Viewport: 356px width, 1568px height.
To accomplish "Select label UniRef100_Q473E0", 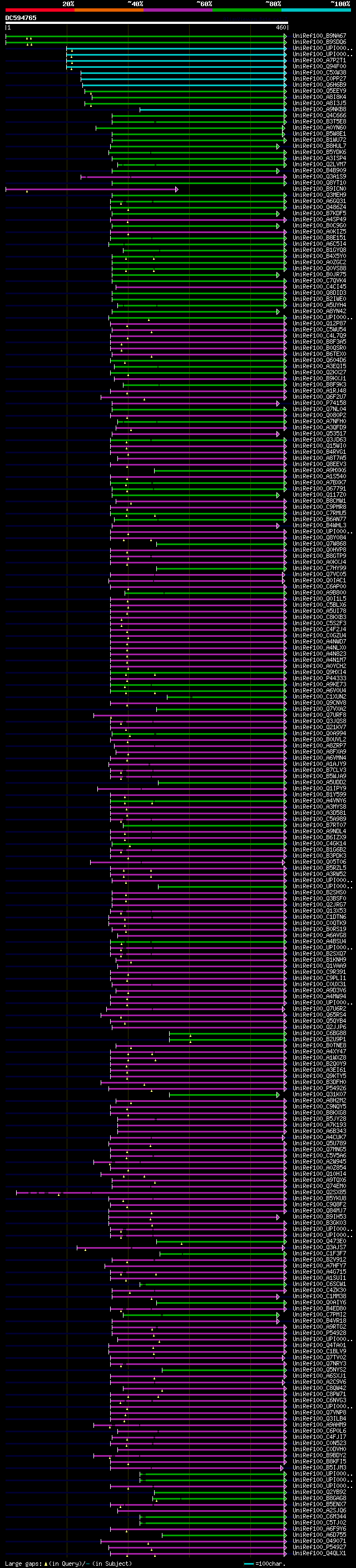I will 319,1240.
